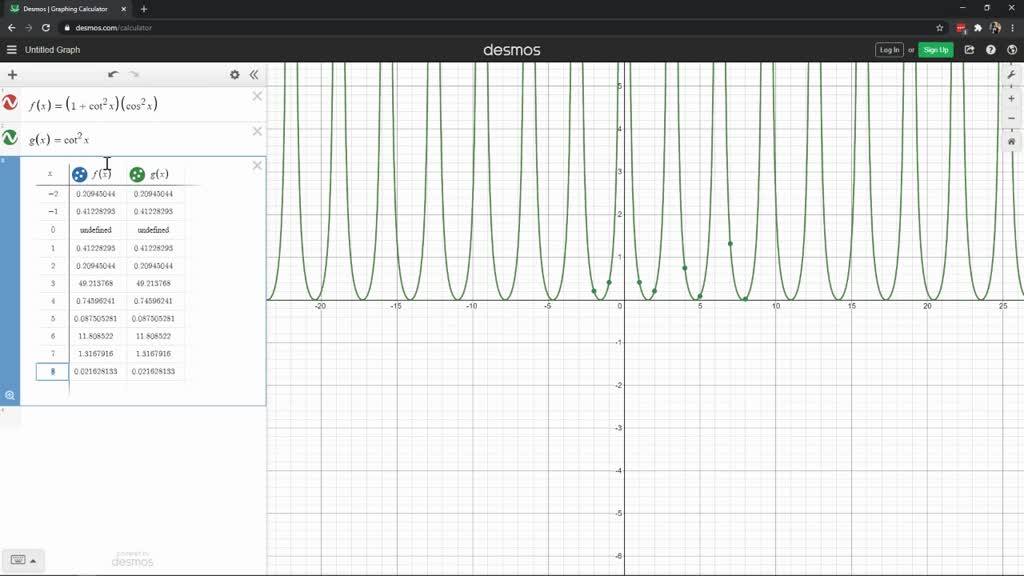This screenshot has height=576, width=1024.
Task: Undo the last action with the undo arrow
Action: [111, 74]
